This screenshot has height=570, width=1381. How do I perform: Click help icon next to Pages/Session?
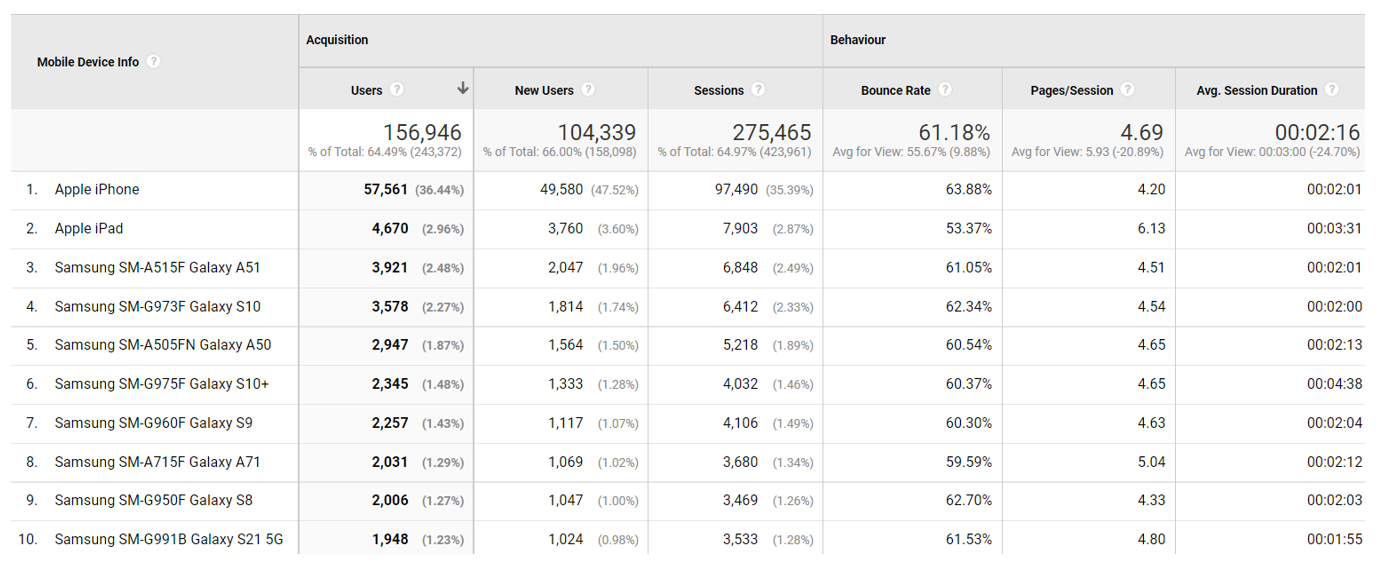pyautogui.click(x=1128, y=89)
